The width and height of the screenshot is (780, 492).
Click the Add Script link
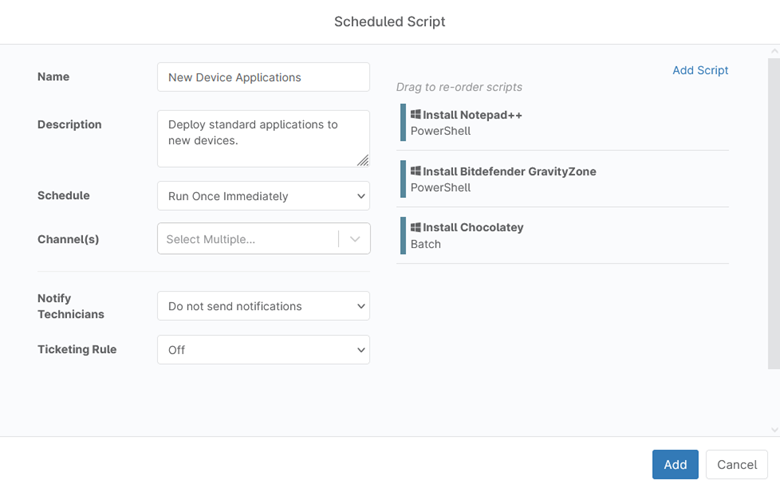tap(700, 71)
